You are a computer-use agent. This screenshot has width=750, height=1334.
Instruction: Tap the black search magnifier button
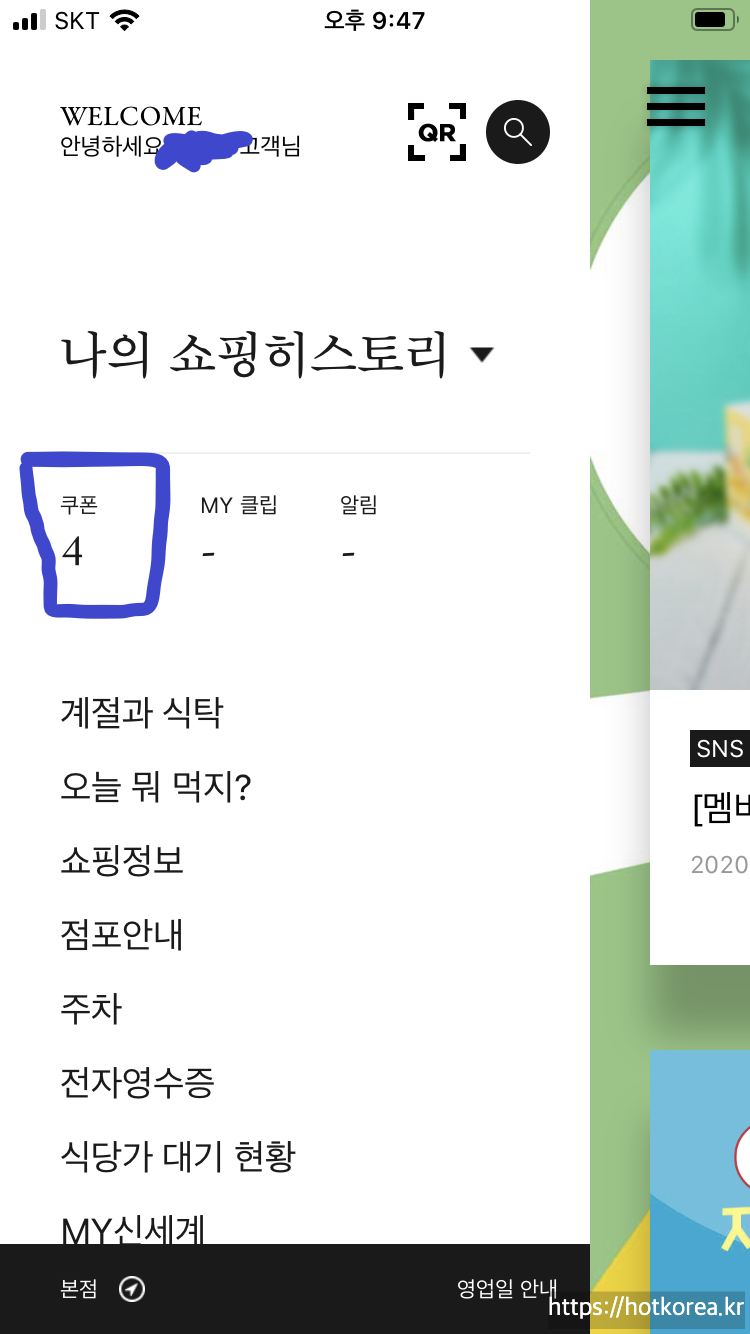(518, 132)
